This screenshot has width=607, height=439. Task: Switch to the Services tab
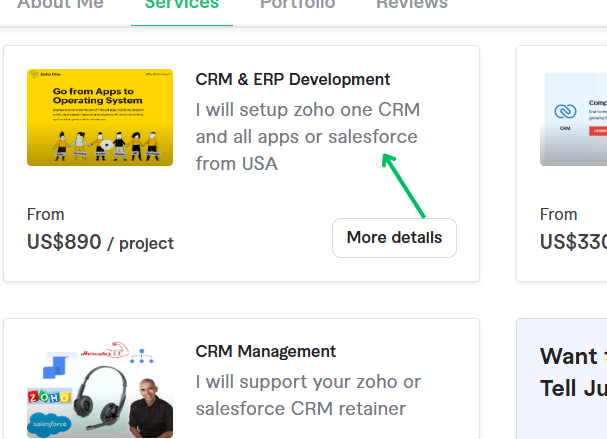click(x=181, y=4)
